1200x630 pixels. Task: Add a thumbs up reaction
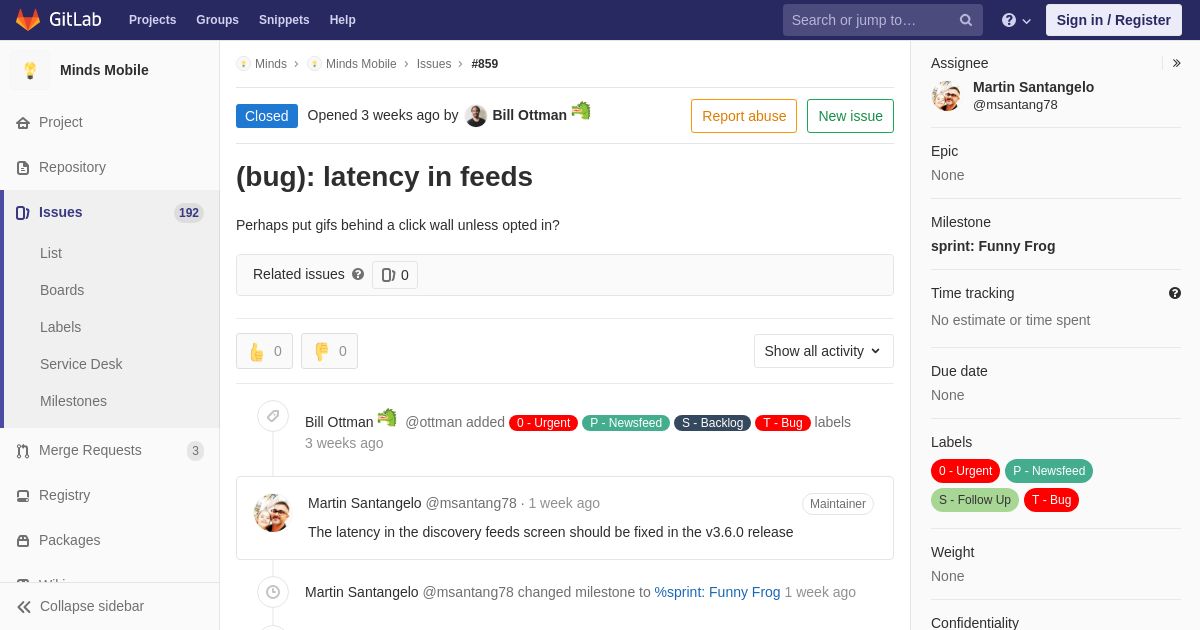click(265, 351)
